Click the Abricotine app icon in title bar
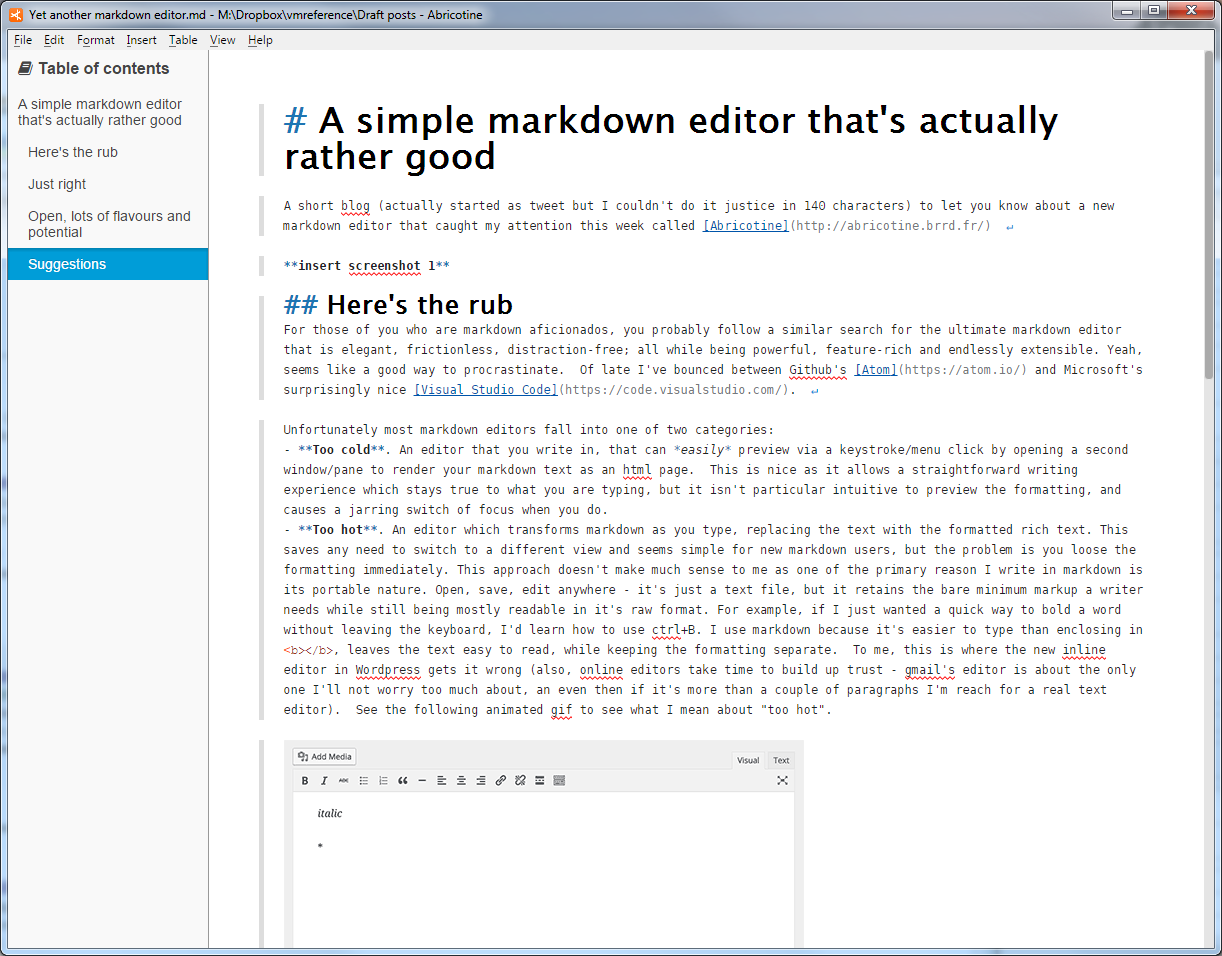Screen dimensions: 1222x956 pos(16,12)
